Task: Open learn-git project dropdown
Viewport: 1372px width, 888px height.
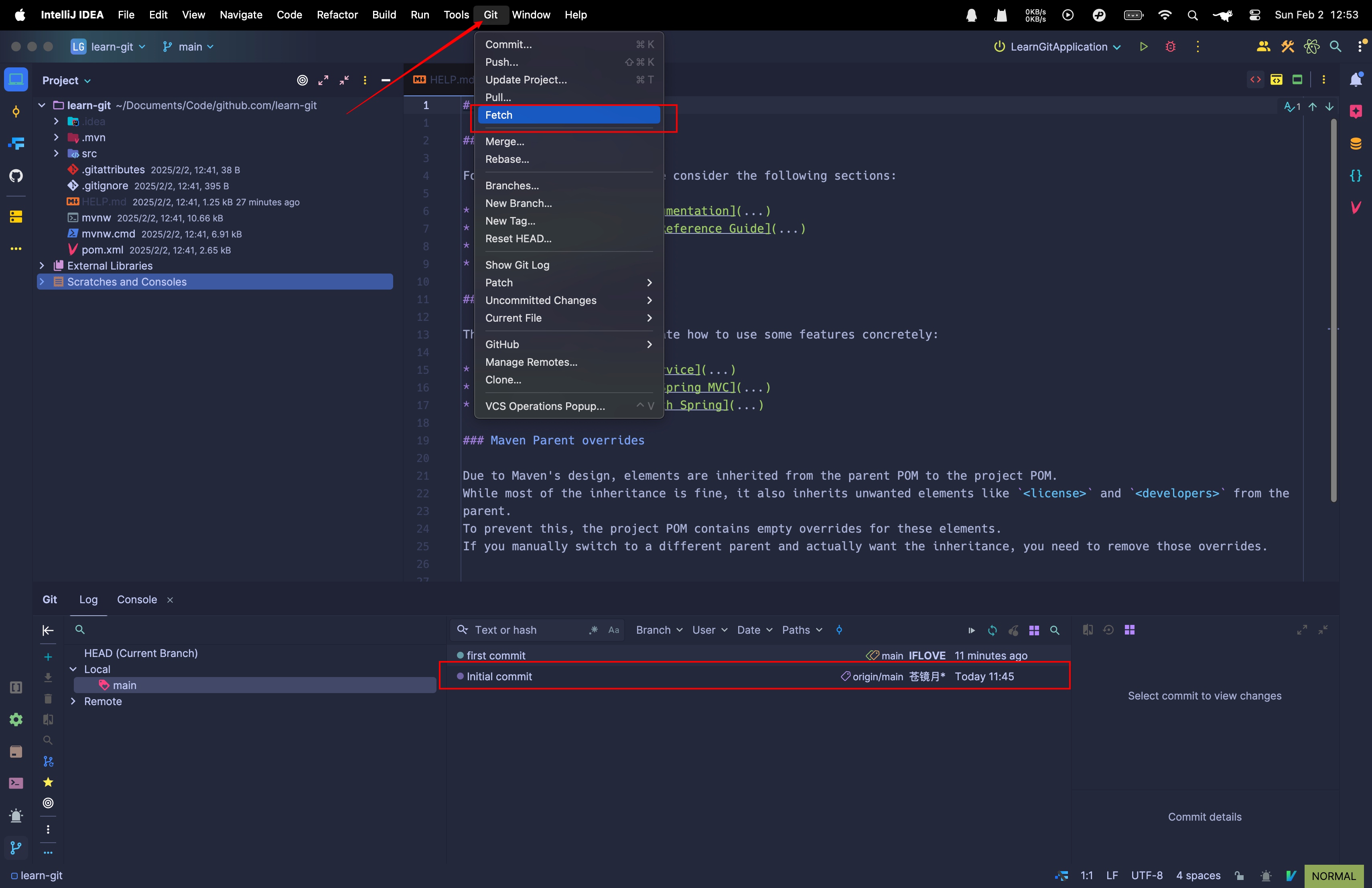Action: 108,47
